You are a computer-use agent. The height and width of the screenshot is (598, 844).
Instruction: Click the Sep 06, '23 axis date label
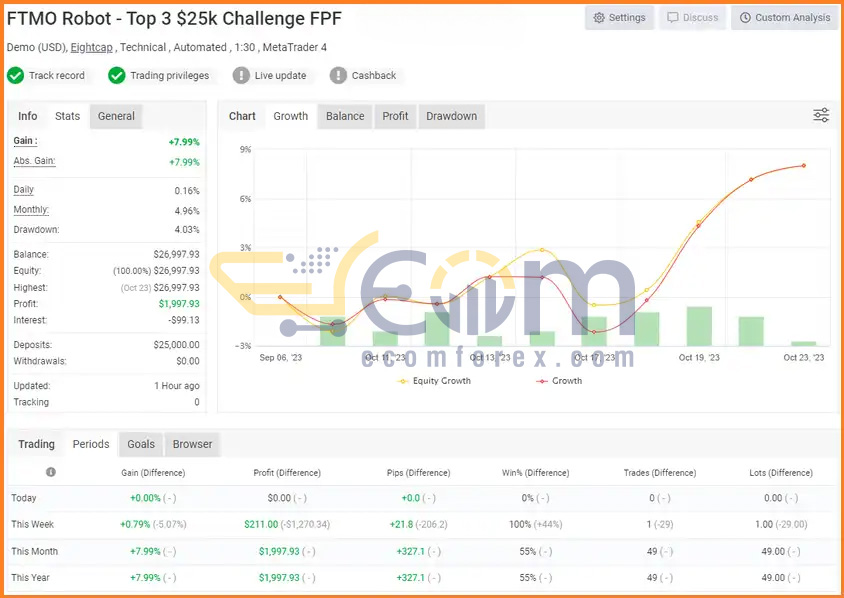(x=280, y=357)
